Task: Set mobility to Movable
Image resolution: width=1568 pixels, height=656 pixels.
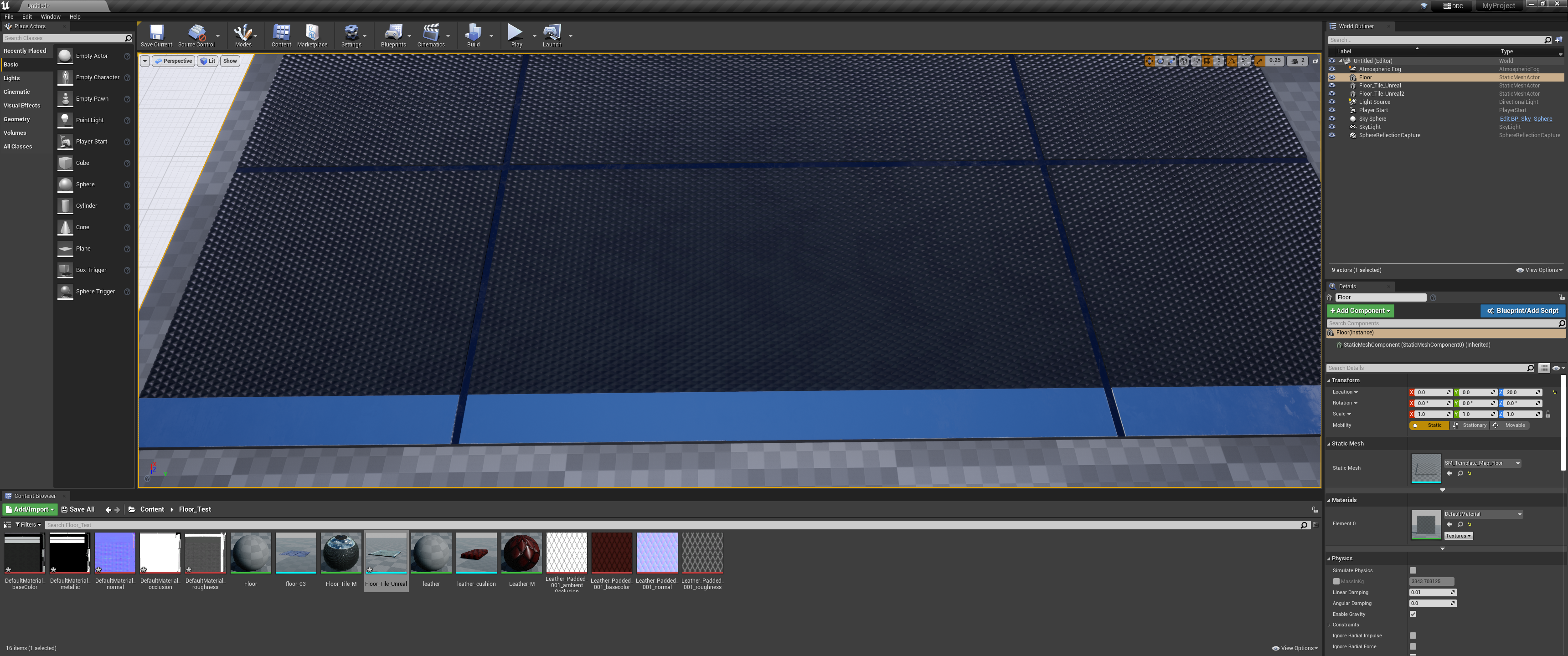Action: point(1511,425)
